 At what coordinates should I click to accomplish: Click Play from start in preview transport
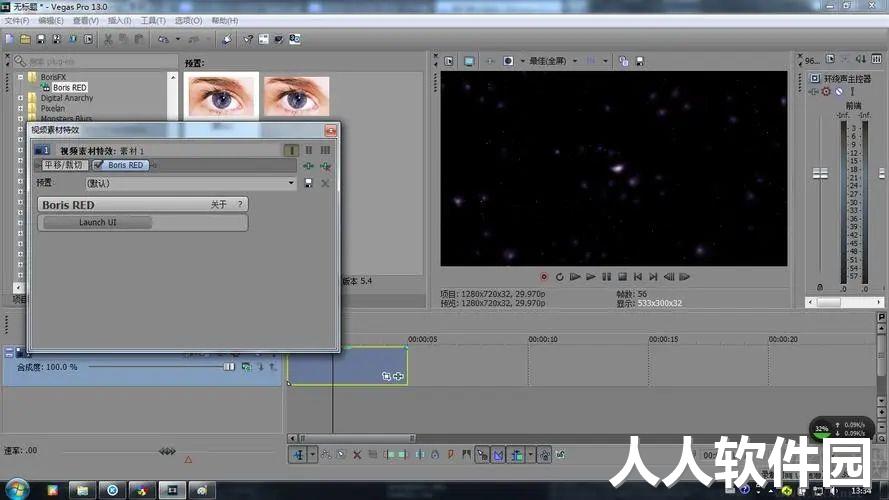pyautogui.click(x=575, y=277)
